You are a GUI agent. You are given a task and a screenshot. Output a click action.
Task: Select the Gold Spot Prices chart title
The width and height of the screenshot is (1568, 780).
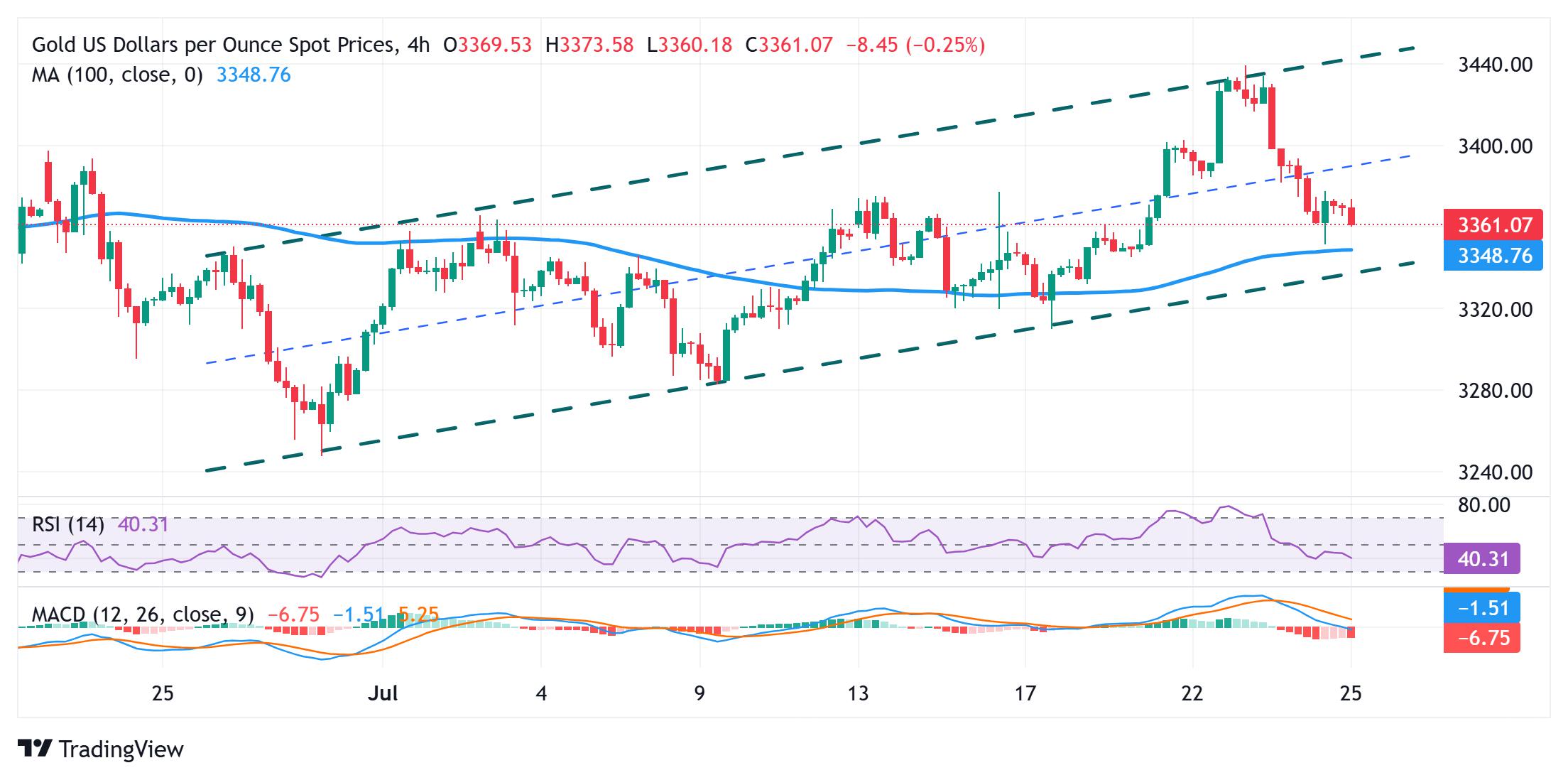click(x=213, y=45)
